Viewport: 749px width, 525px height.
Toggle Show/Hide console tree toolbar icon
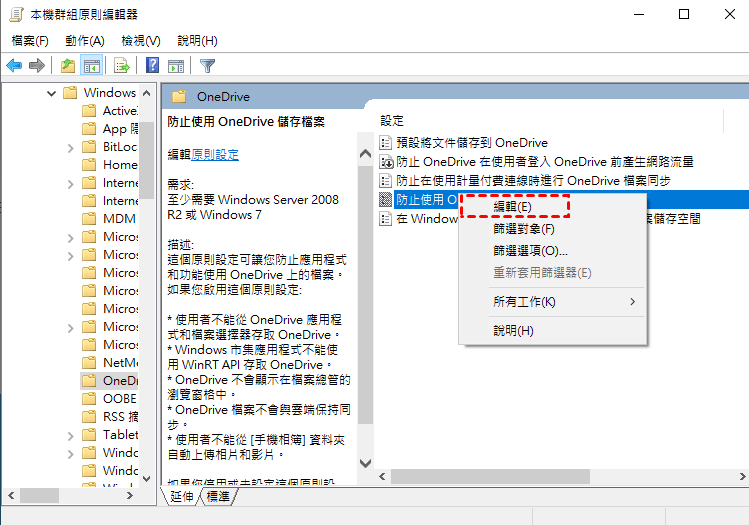coord(91,66)
